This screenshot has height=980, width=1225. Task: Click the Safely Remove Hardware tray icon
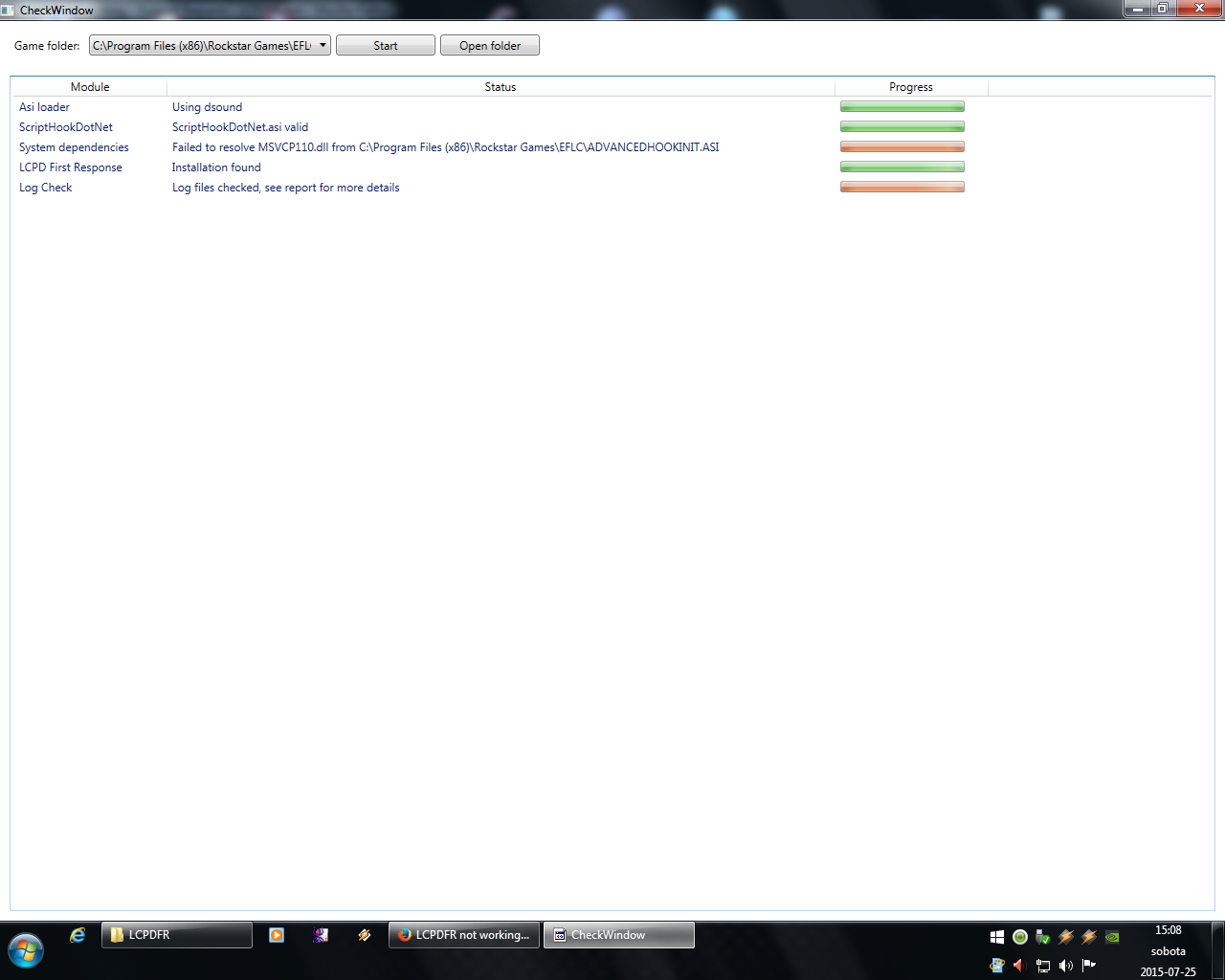(1043, 937)
